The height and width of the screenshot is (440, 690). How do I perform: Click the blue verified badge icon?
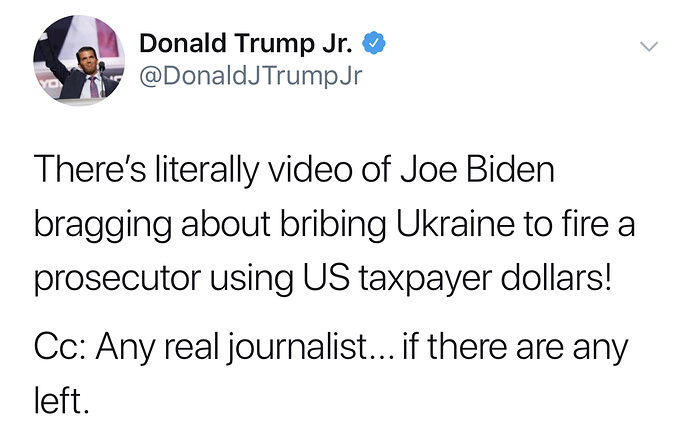coord(375,45)
